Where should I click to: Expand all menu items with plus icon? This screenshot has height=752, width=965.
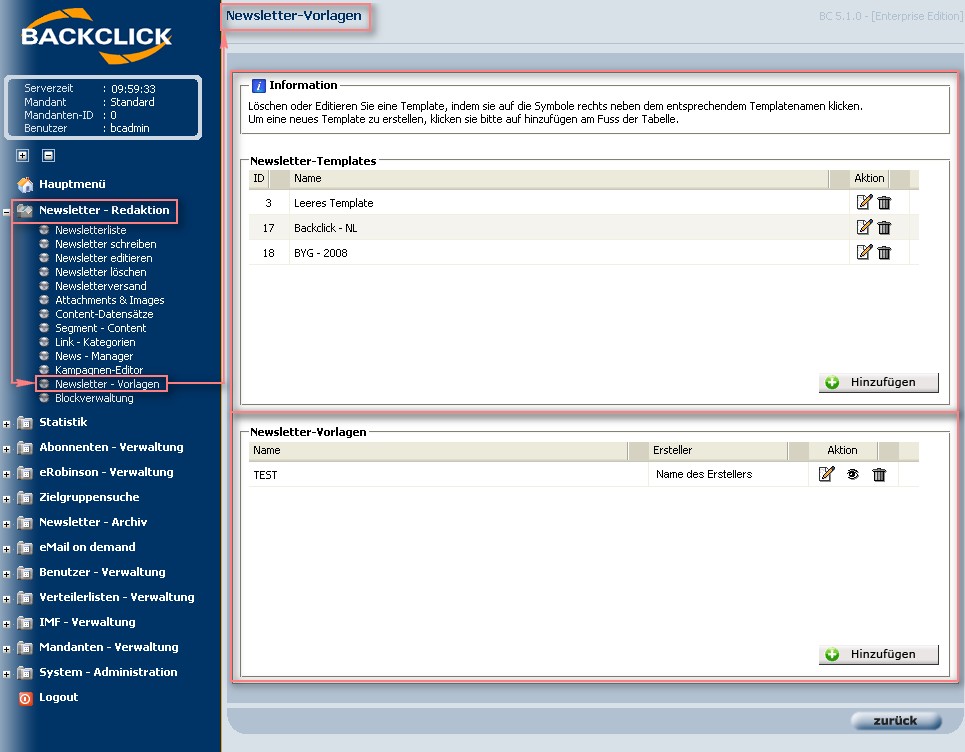pos(23,155)
